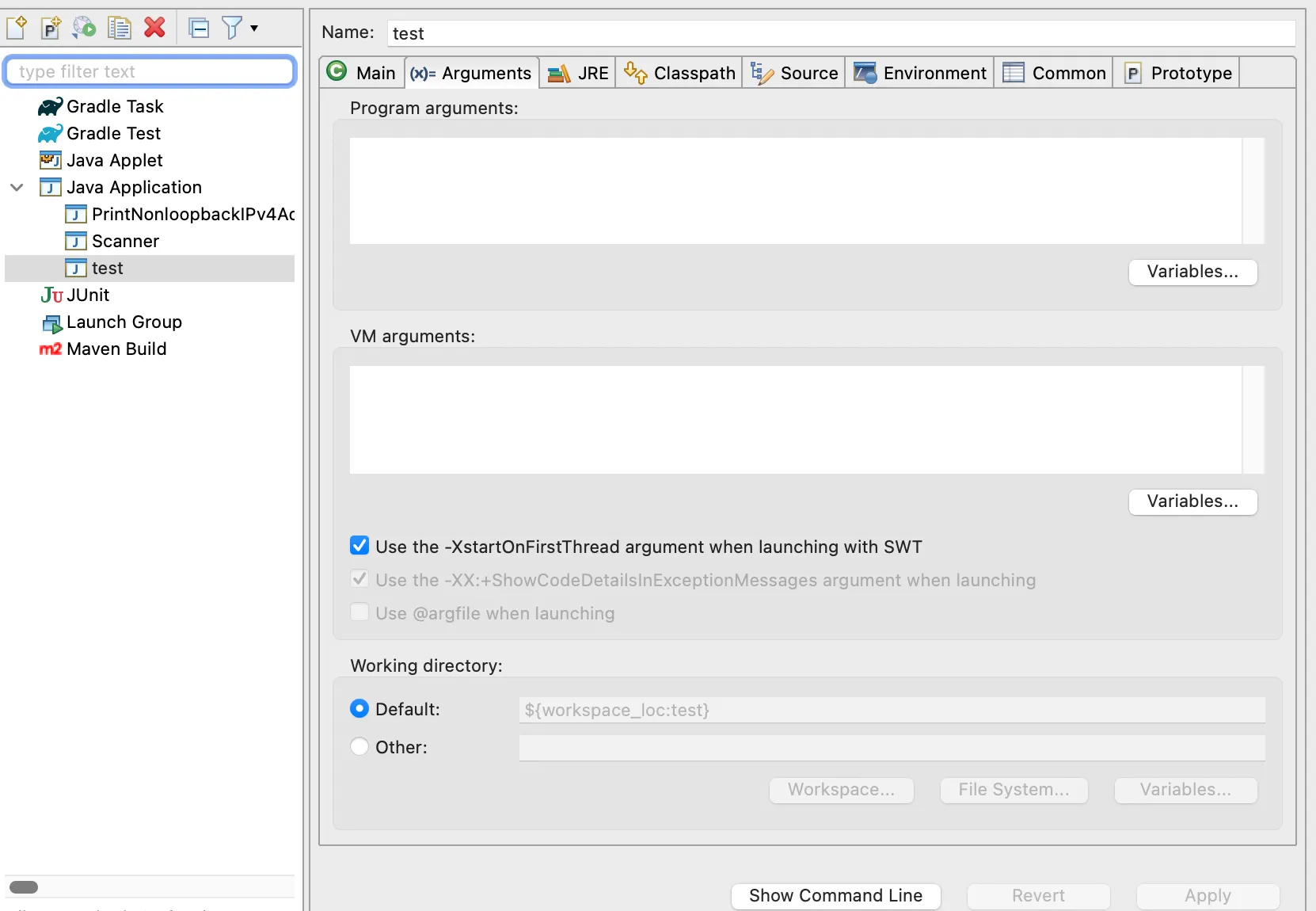
Task: Create a new launch configuration prototype
Action: coord(51,28)
